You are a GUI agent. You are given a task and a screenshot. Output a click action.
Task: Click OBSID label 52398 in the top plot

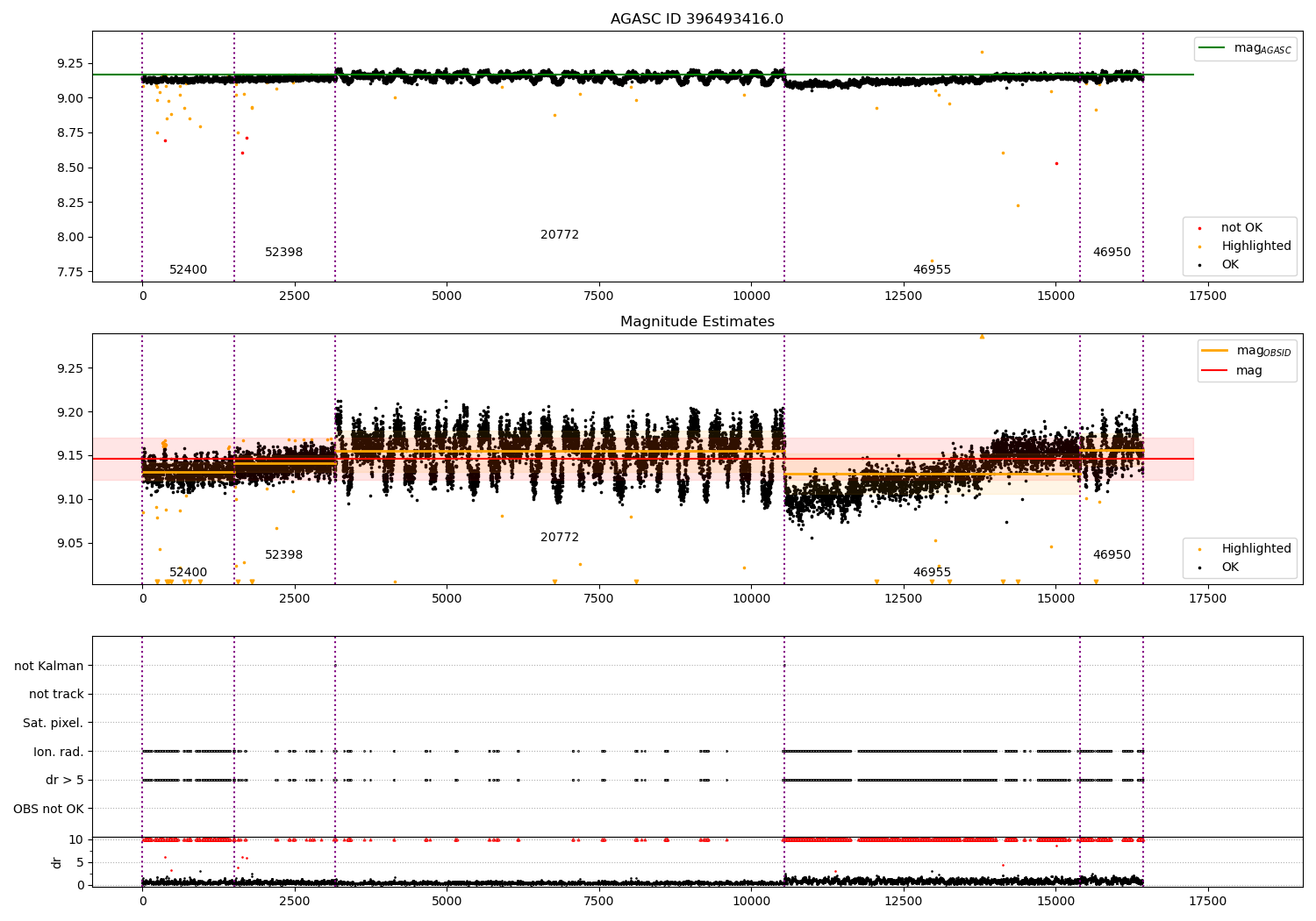[284, 253]
